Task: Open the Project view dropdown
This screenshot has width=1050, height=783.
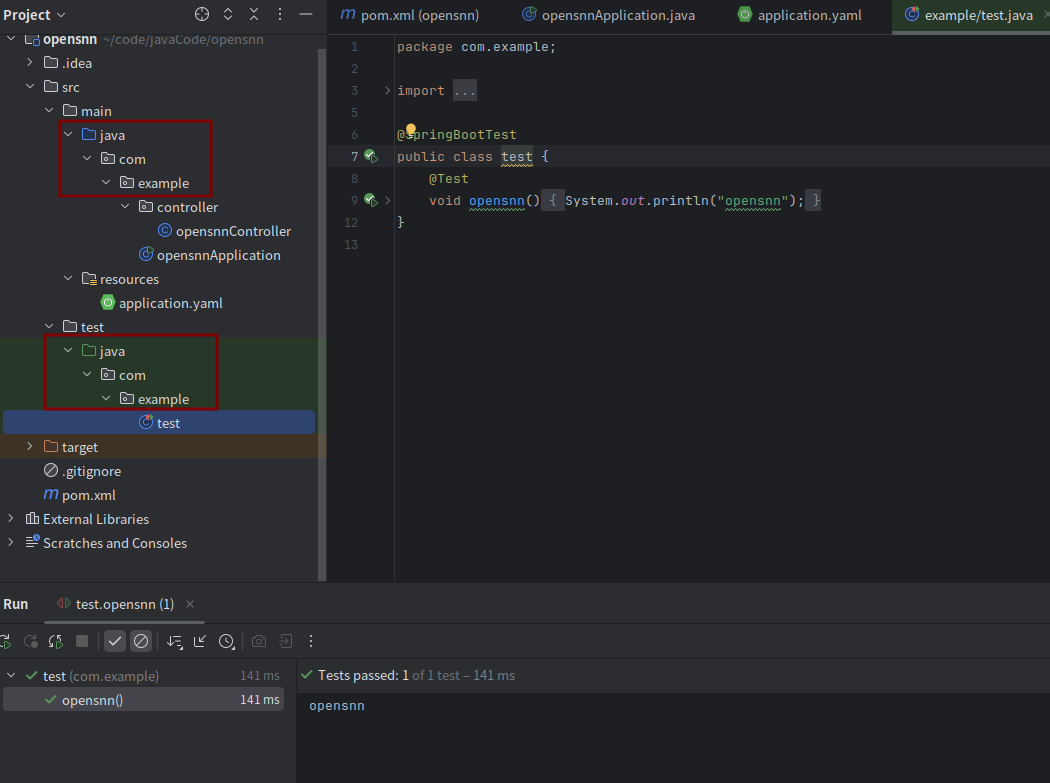Action: point(34,15)
